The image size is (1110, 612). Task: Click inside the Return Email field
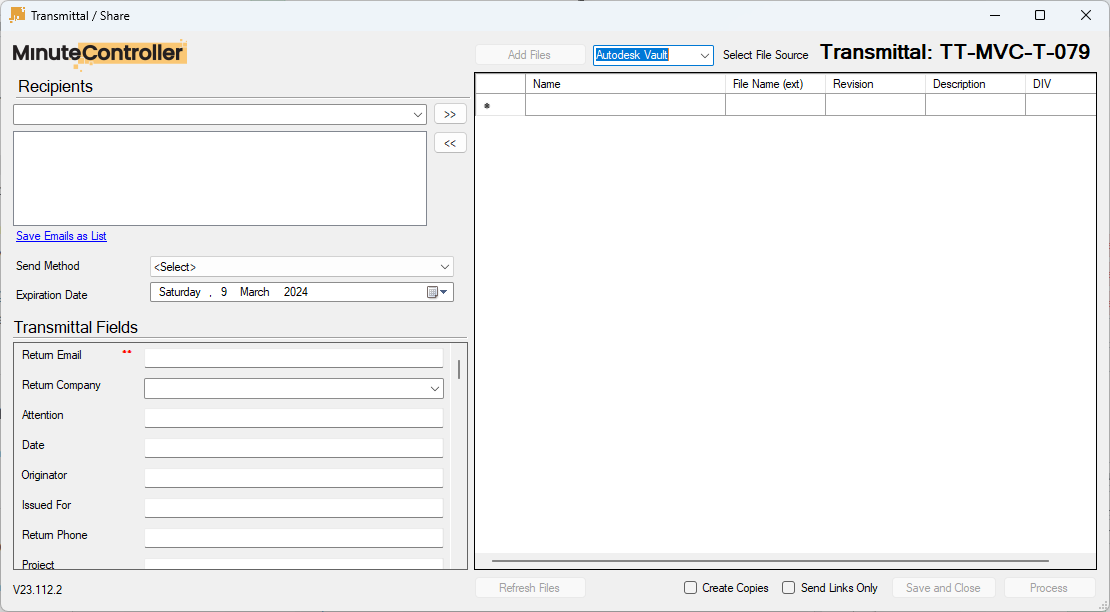[x=293, y=357]
